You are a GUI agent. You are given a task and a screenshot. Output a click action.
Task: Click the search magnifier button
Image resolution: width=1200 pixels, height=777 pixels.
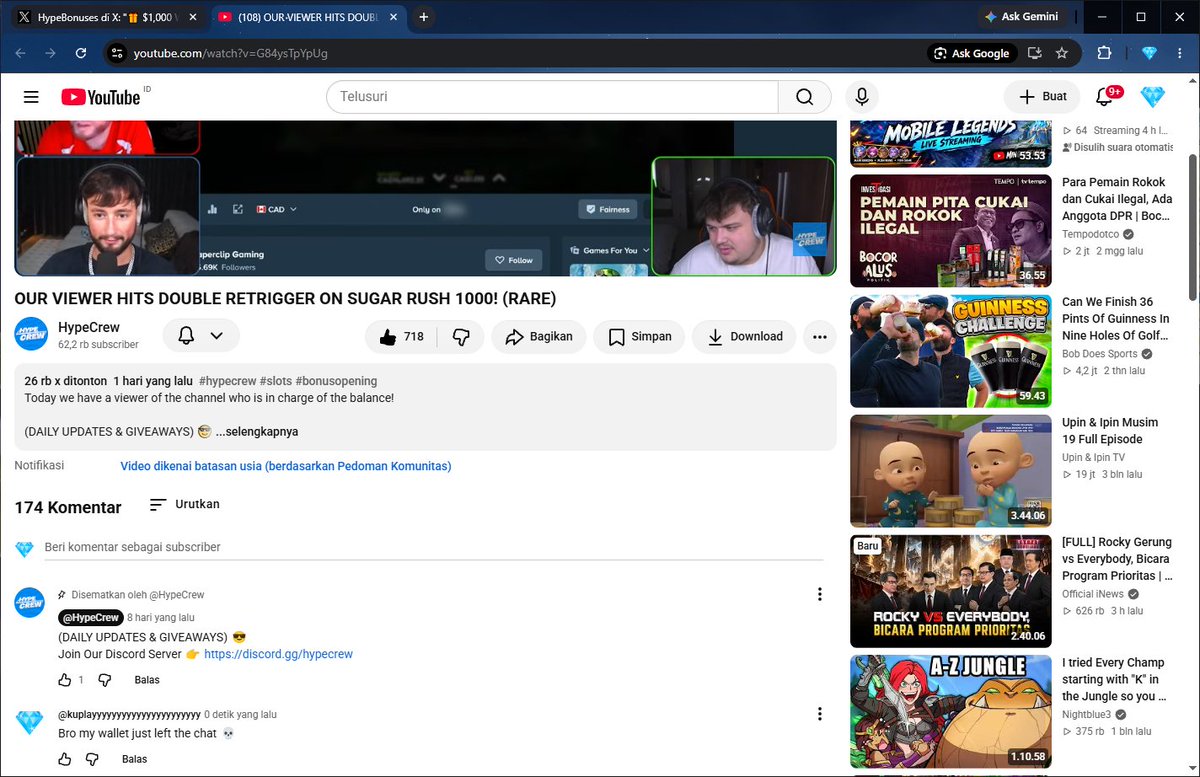click(x=805, y=97)
